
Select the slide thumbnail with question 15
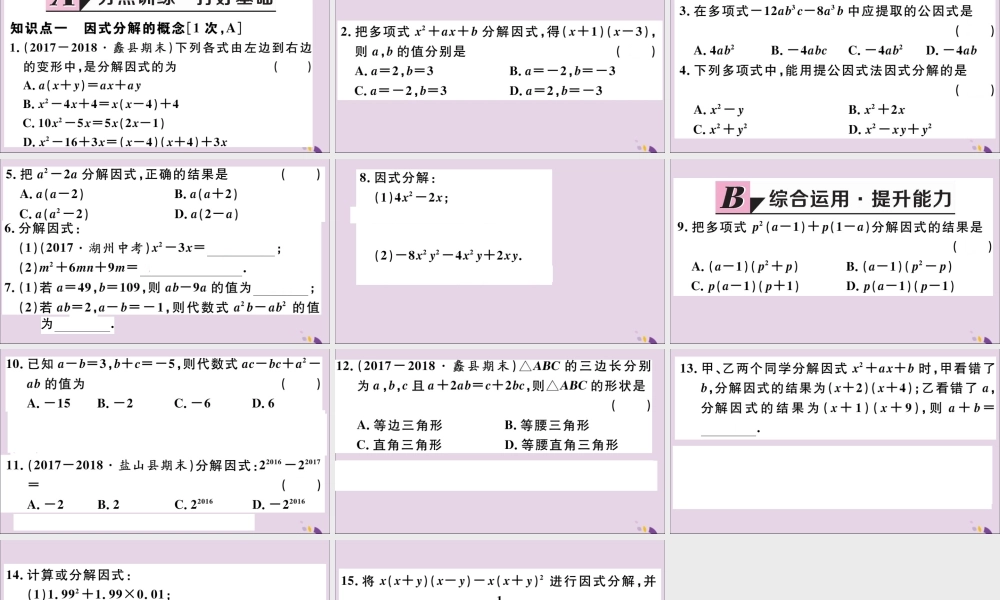500,569
